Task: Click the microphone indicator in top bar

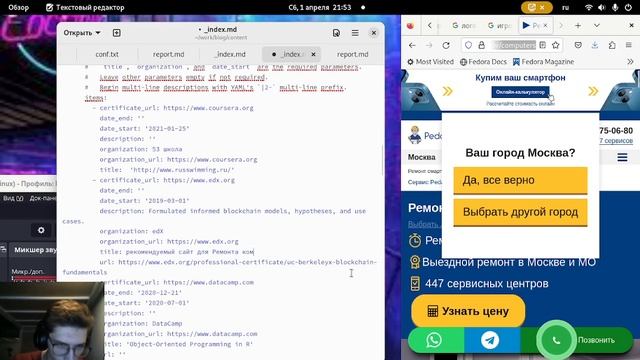Action: pyautogui.click(x=615, y=7)
